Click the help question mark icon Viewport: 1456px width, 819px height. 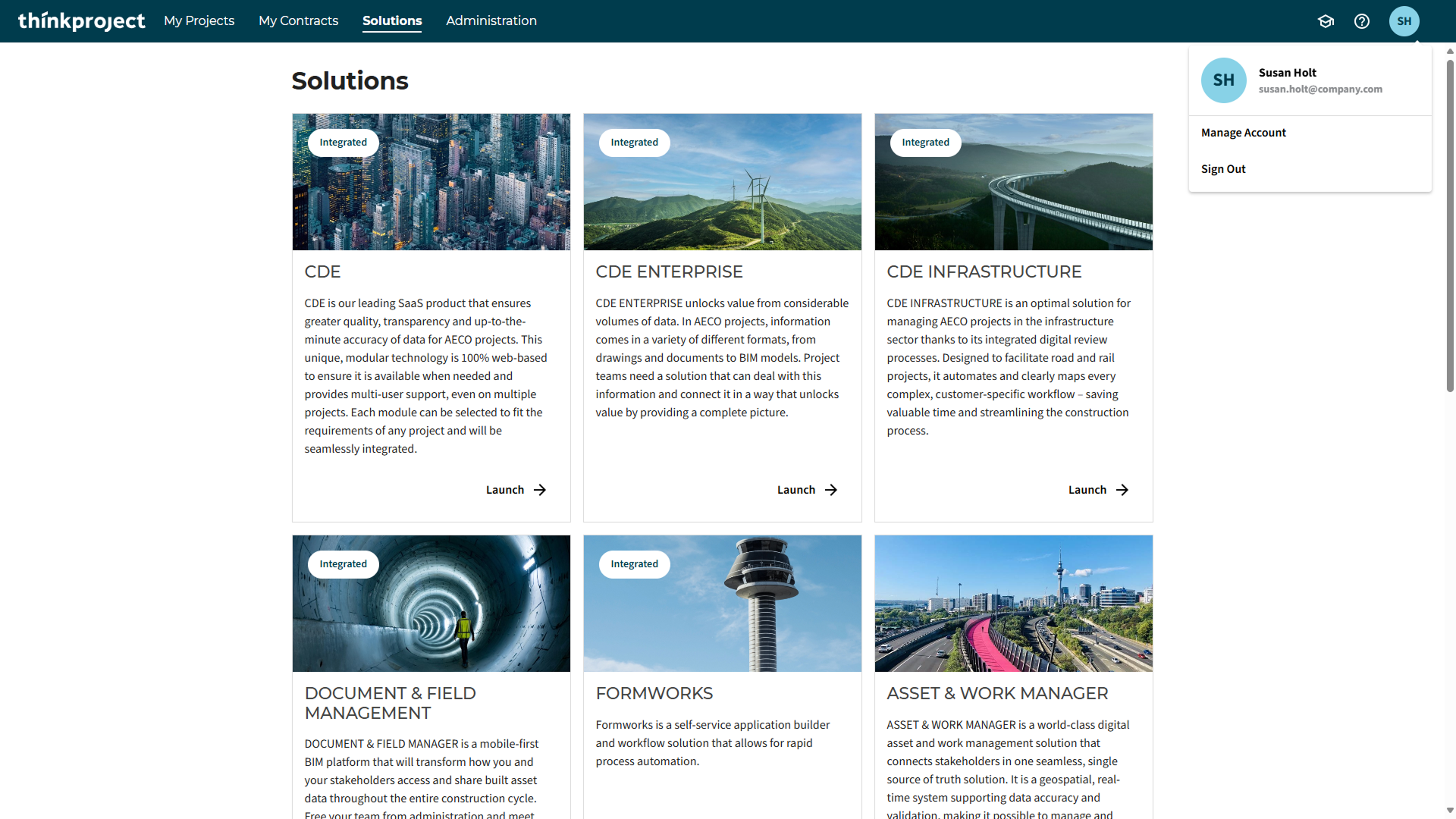(1362, 21)
